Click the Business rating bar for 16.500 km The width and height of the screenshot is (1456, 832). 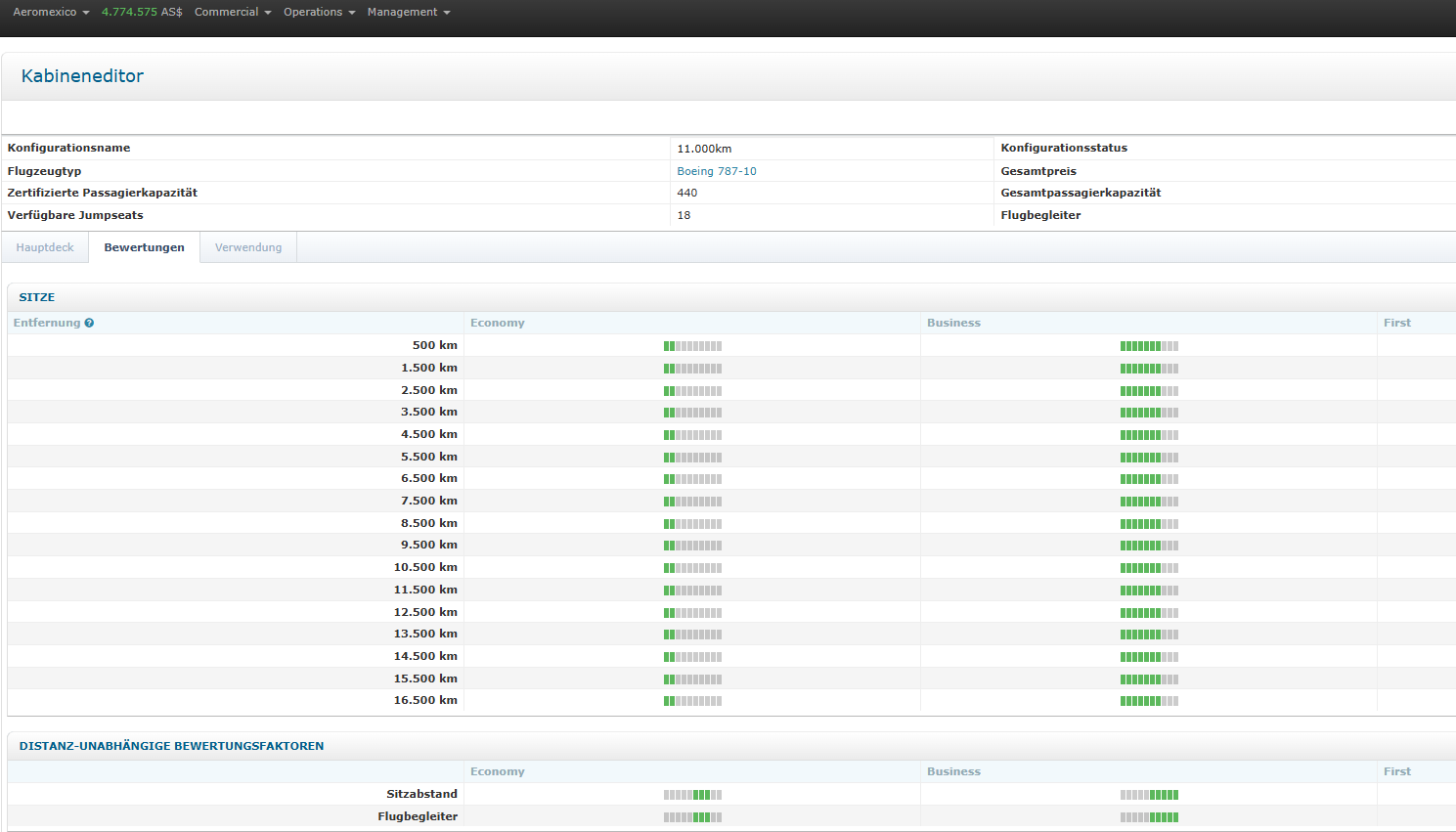1149,701
